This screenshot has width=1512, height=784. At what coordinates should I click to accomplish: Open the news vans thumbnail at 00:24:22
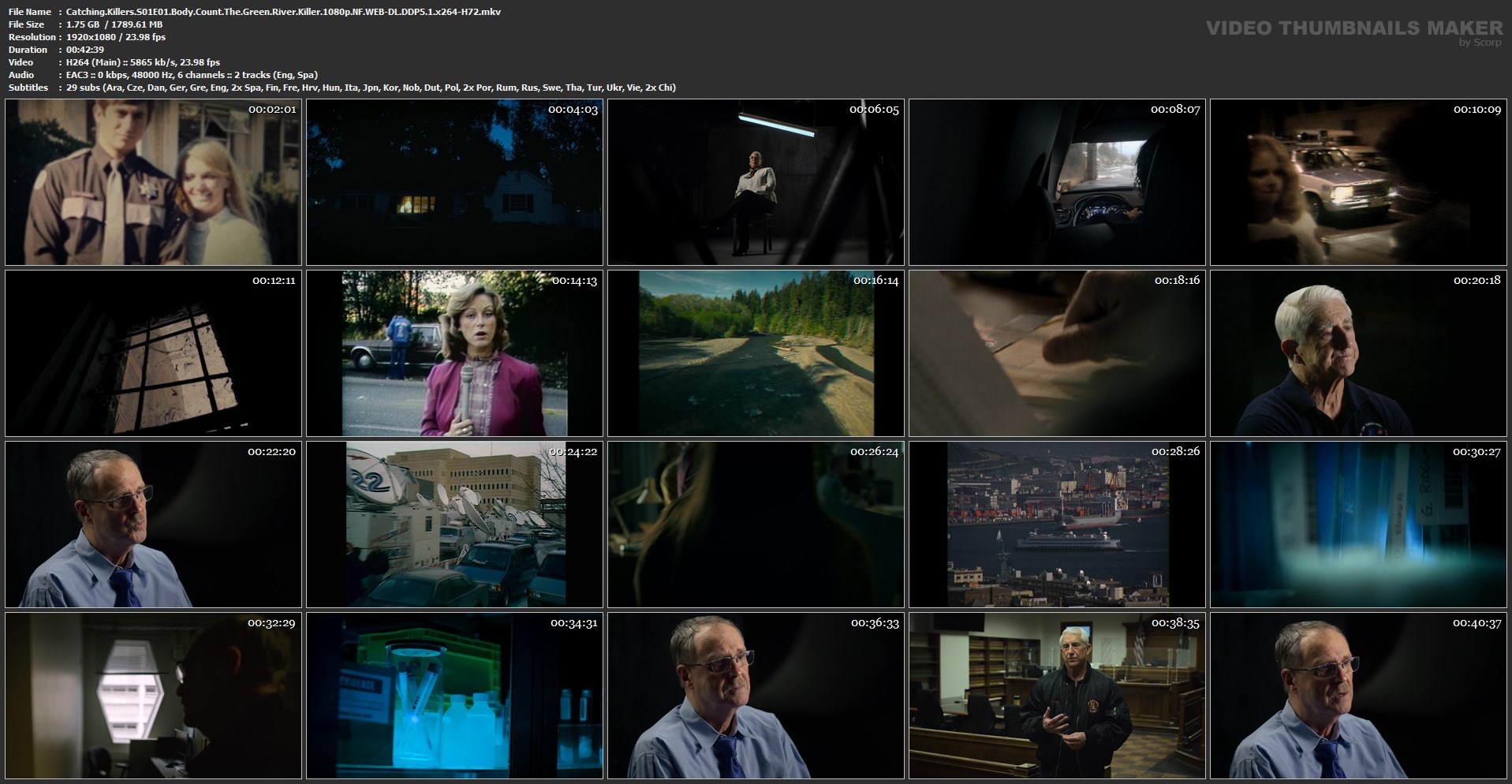coord(454,525)
